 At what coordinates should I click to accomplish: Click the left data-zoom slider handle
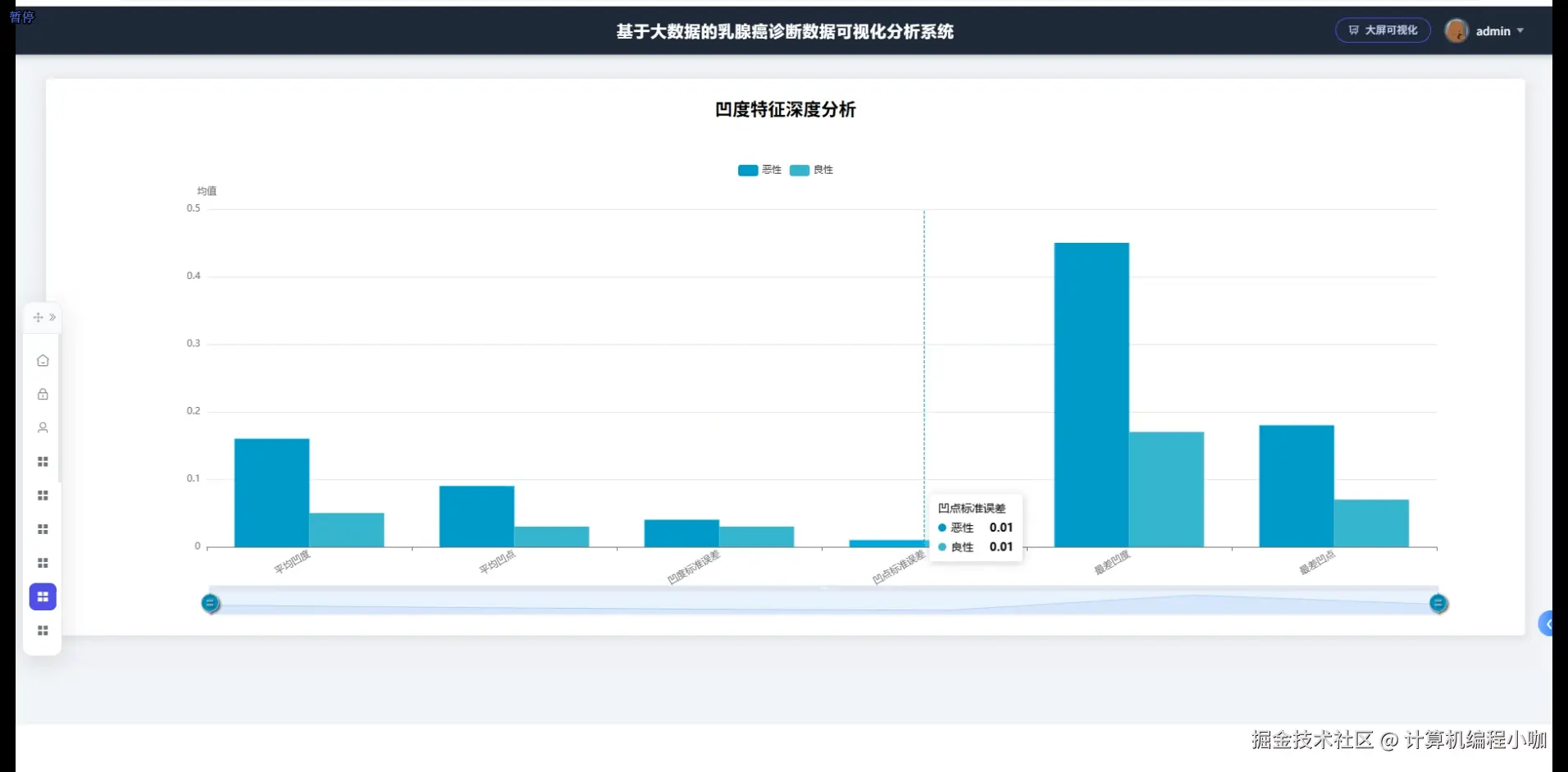(x=210, y=604)
